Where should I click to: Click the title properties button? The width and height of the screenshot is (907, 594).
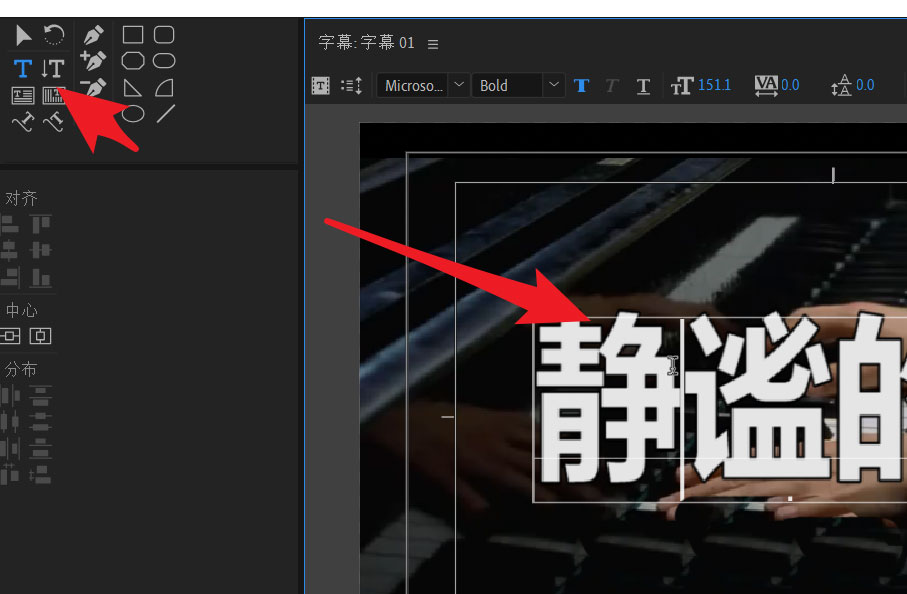click(x=320, y=86)
